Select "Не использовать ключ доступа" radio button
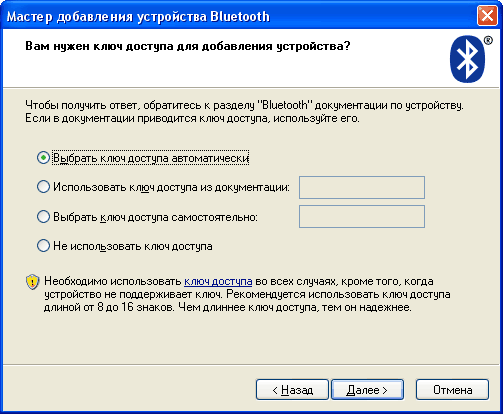503x414 pixels. (x=43, y=246)
